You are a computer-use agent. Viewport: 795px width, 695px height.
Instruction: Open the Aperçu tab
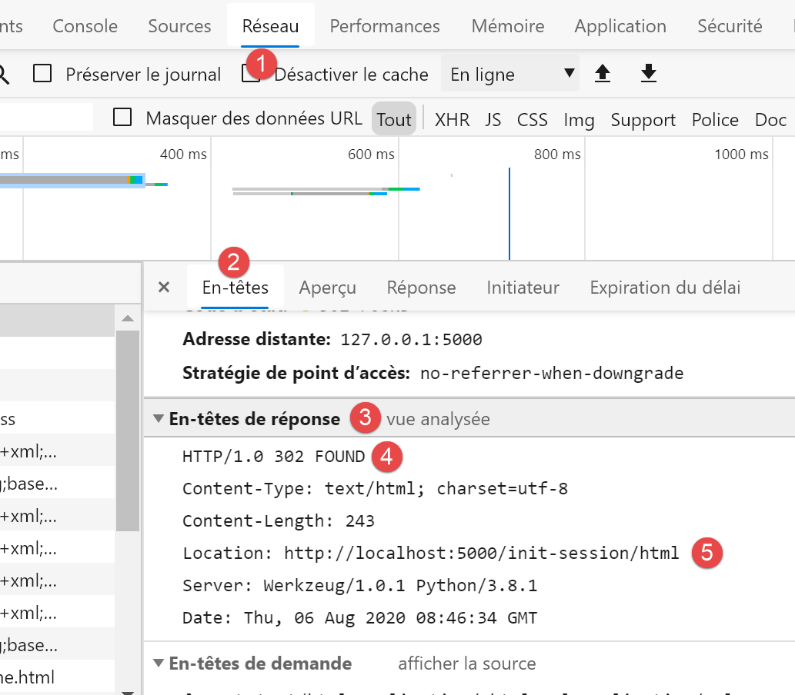(327, 287)
